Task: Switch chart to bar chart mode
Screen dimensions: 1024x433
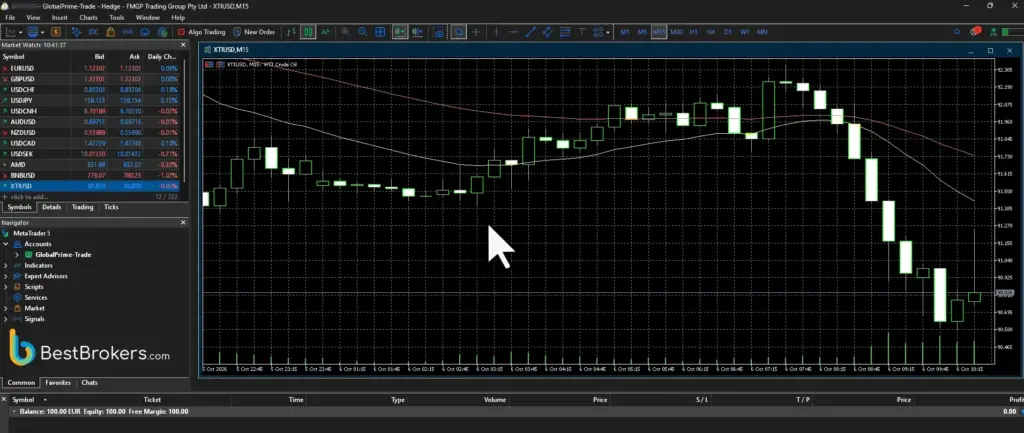Action: pos(291,32)
